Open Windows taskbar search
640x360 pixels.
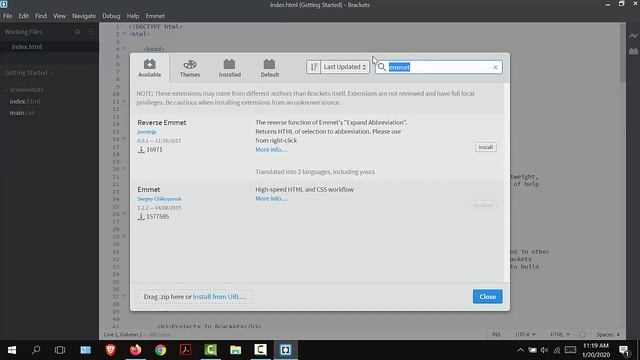pos(36,350)
